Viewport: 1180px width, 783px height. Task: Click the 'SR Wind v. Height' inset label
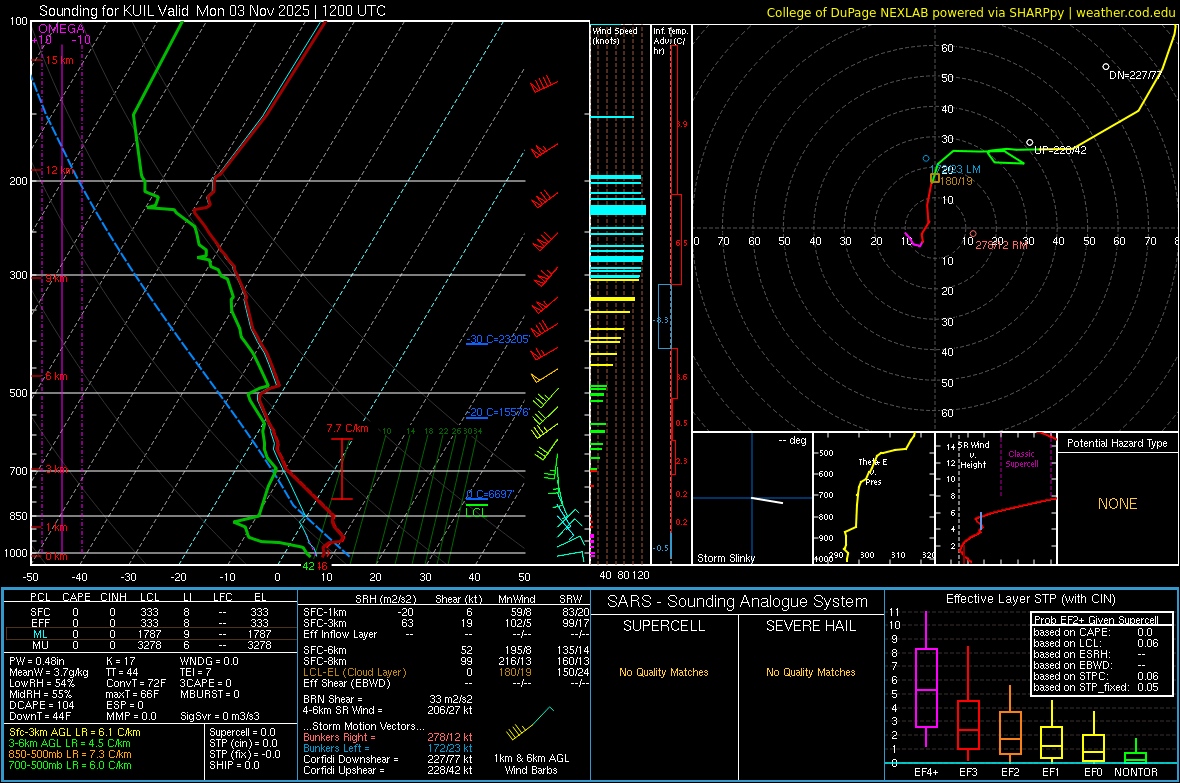click(975, 455)
